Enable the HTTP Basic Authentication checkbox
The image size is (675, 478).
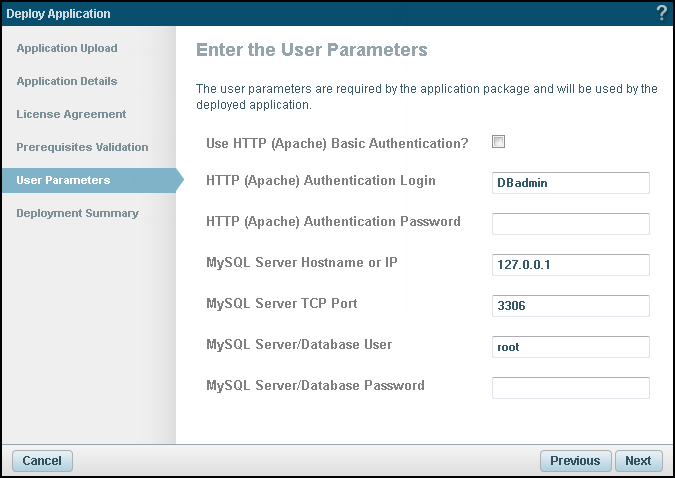(x=499, y=142)
